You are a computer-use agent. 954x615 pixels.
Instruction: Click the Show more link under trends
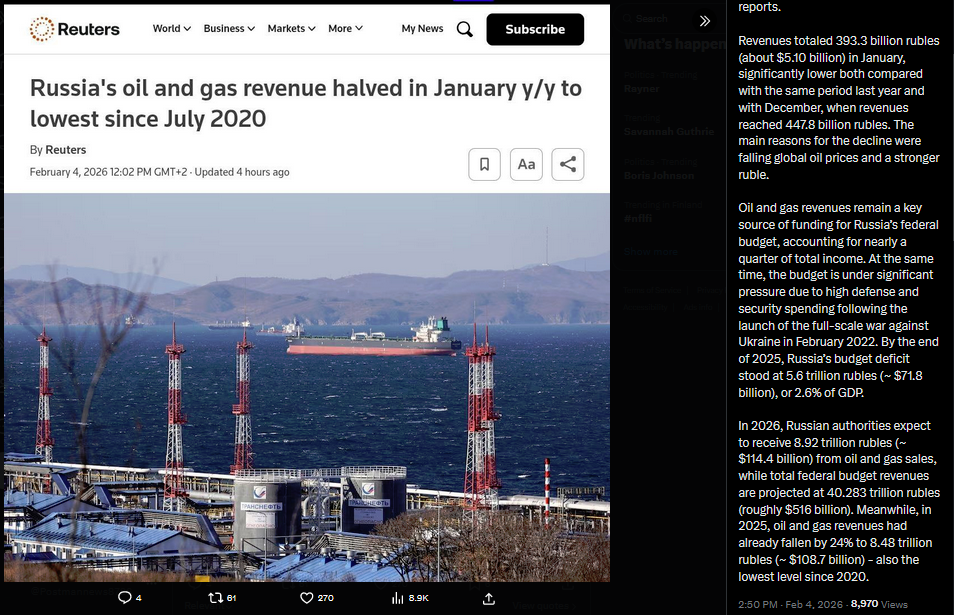(650, 251)
